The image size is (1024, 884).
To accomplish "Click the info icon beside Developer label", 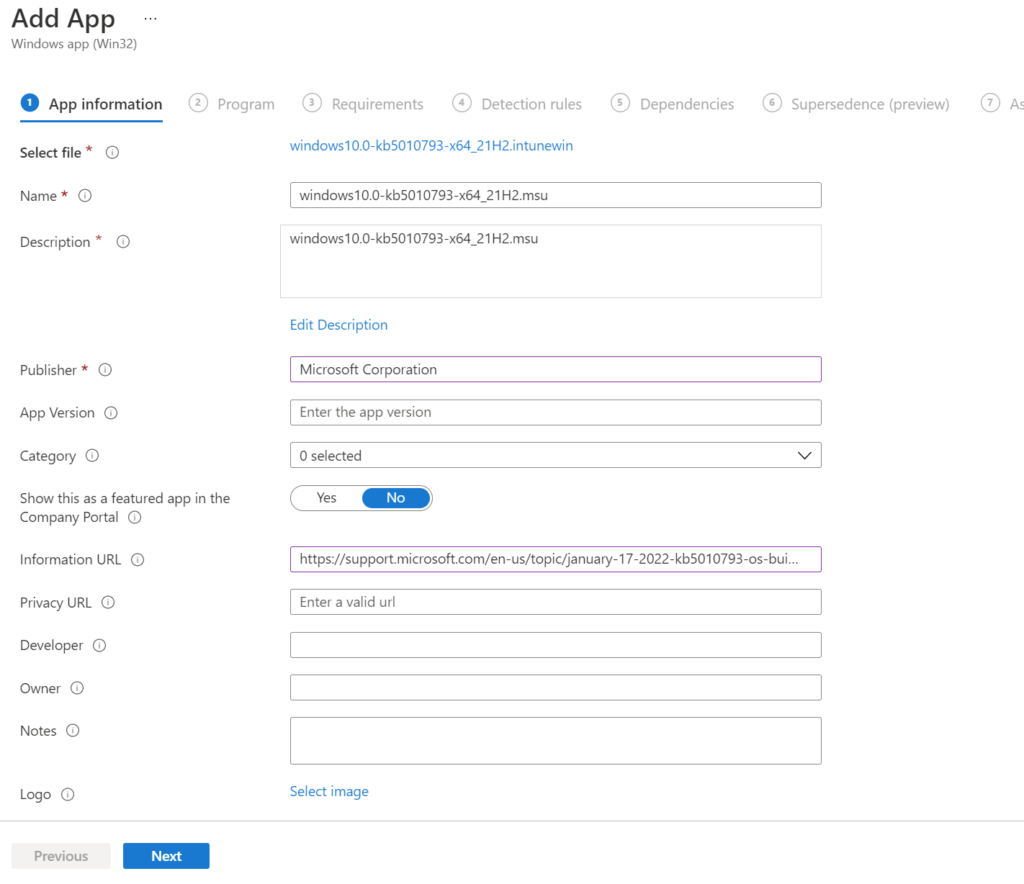I will 99,646.
